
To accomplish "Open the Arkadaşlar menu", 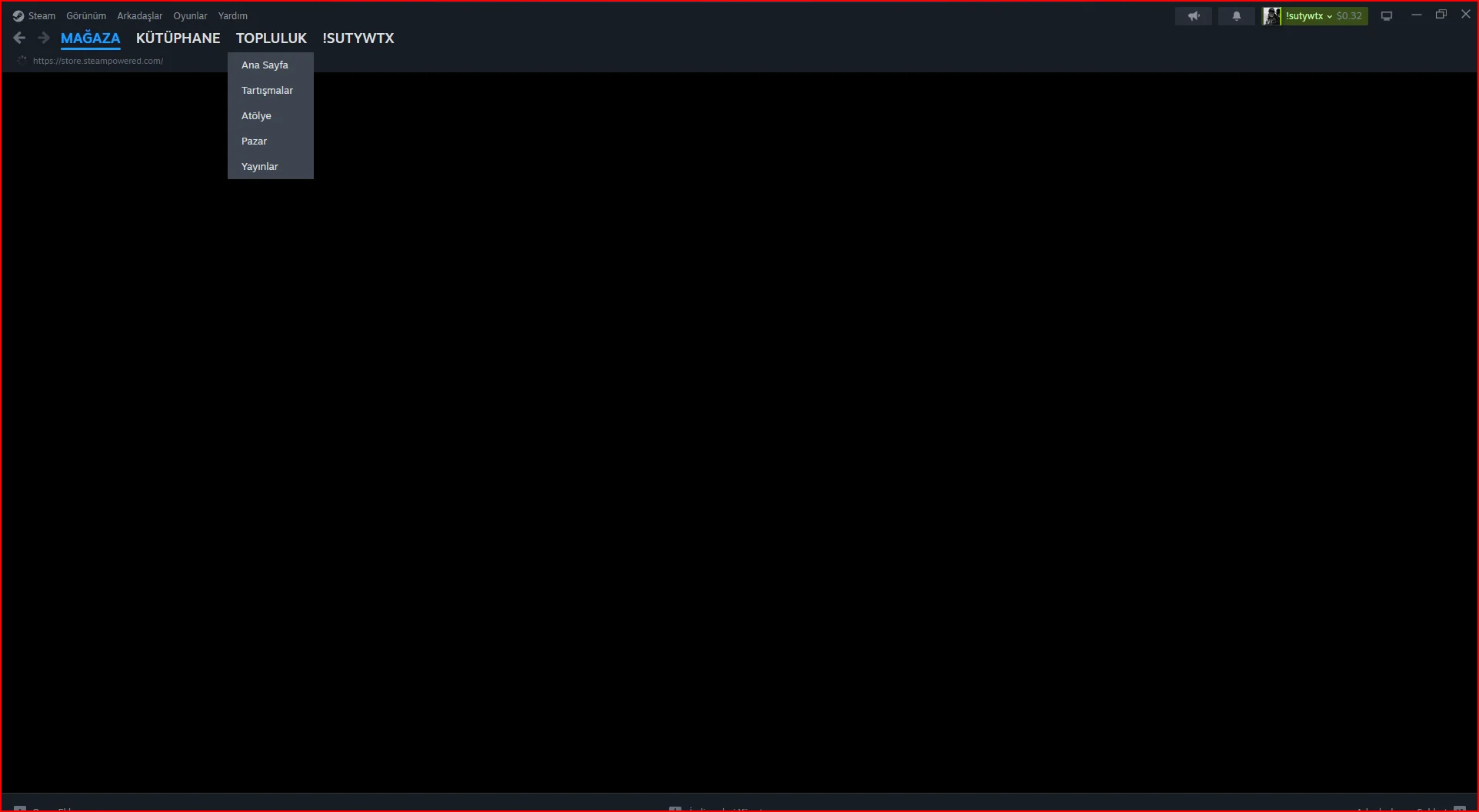I will tap(139, 15).
